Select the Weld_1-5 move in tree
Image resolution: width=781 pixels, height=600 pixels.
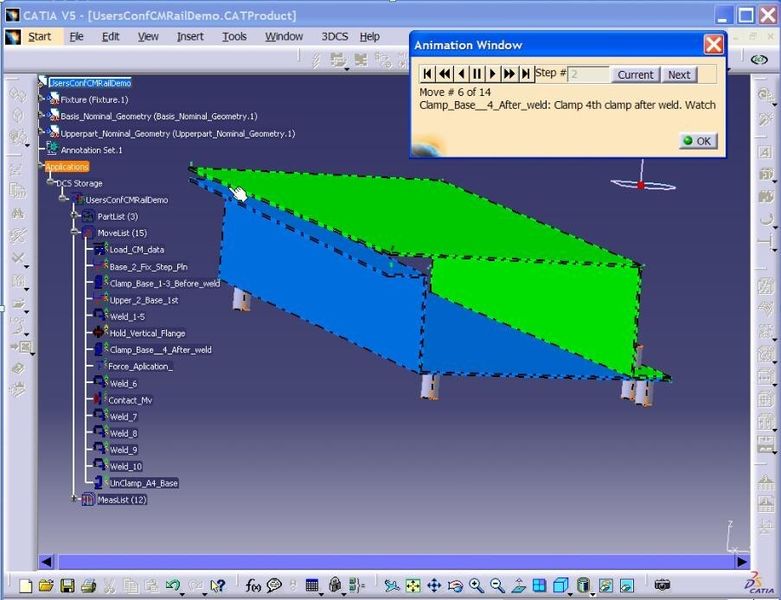[x=128, y=317]
